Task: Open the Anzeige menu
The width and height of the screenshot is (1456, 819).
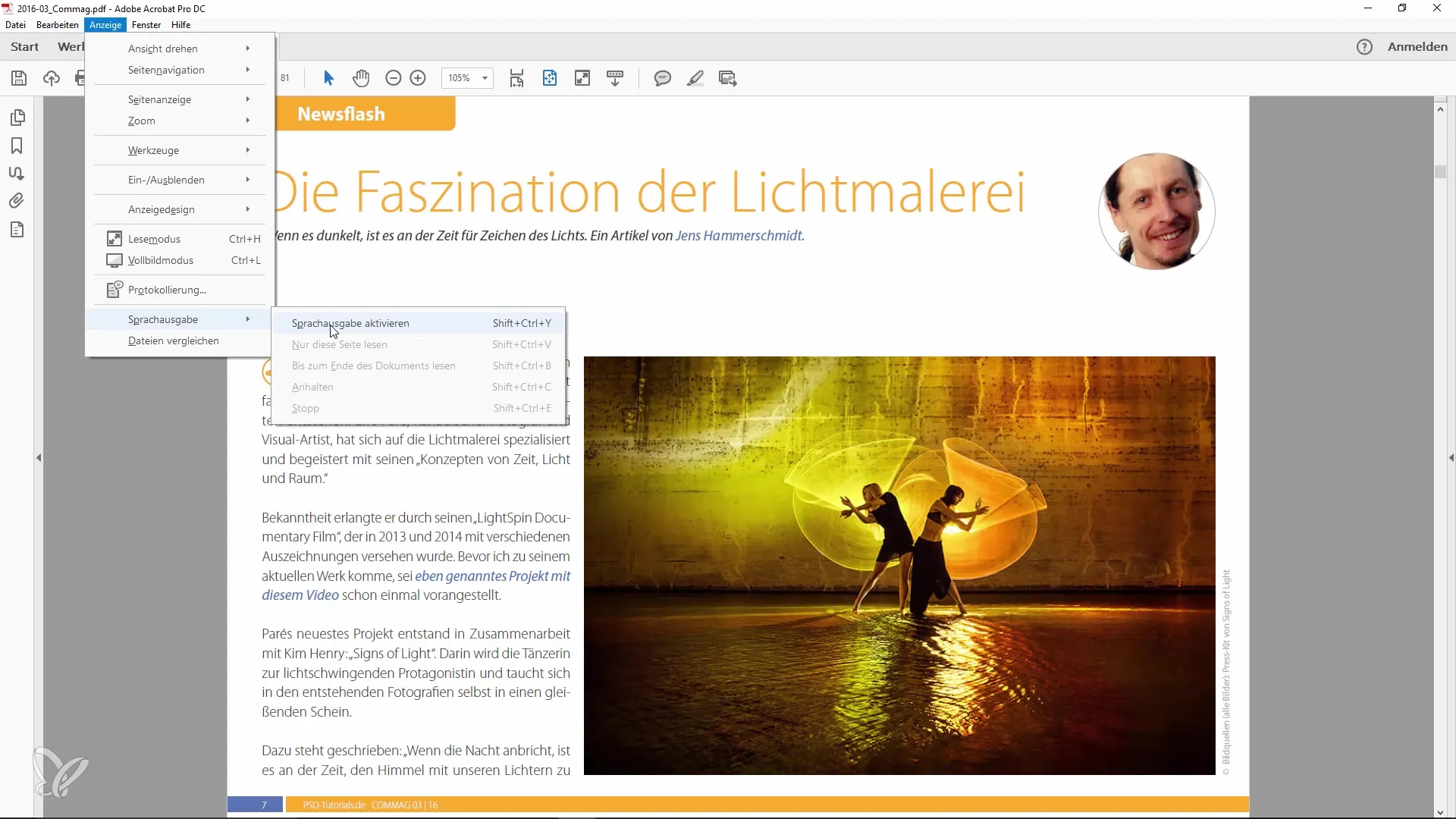Action: (105, 24)
